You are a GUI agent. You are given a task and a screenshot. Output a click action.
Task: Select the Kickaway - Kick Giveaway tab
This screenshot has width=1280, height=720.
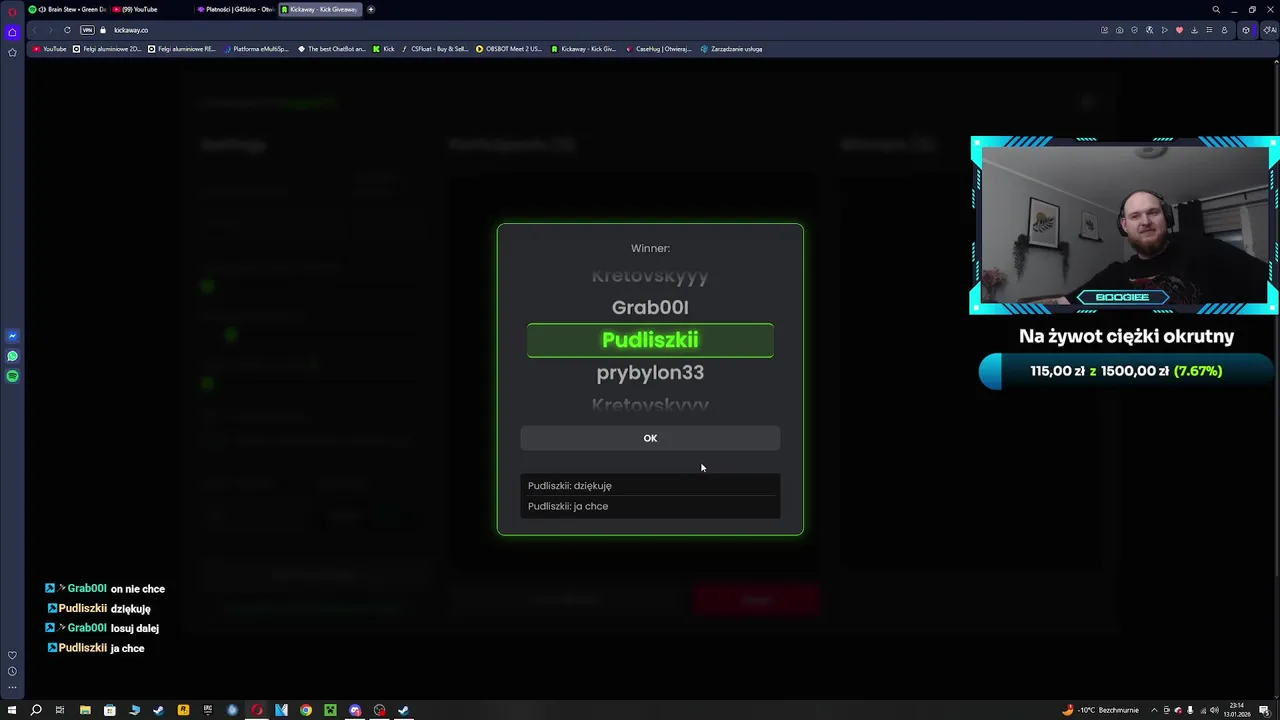(x=318, y=9)
